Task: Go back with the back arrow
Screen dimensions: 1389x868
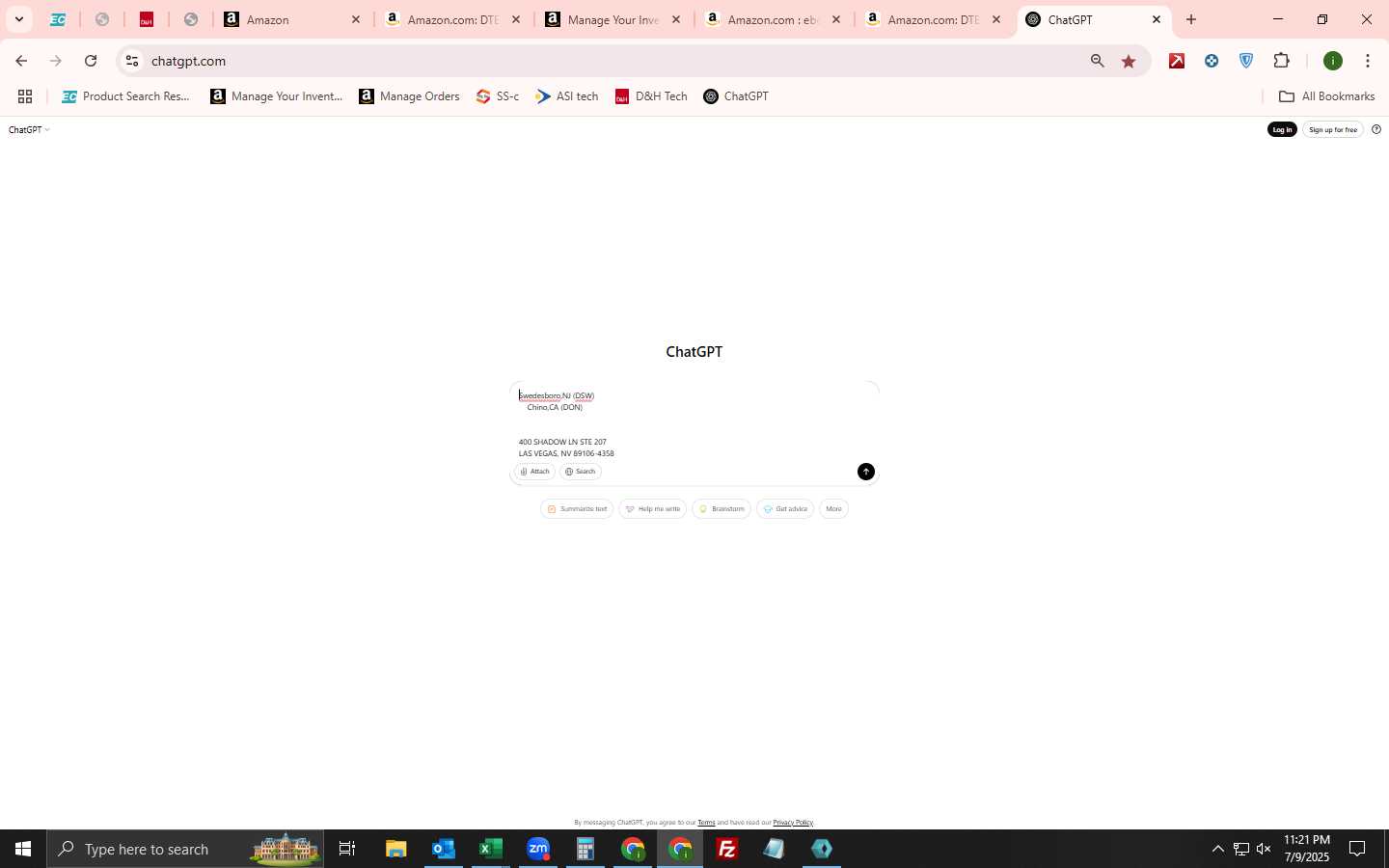Action: point(21,61)
